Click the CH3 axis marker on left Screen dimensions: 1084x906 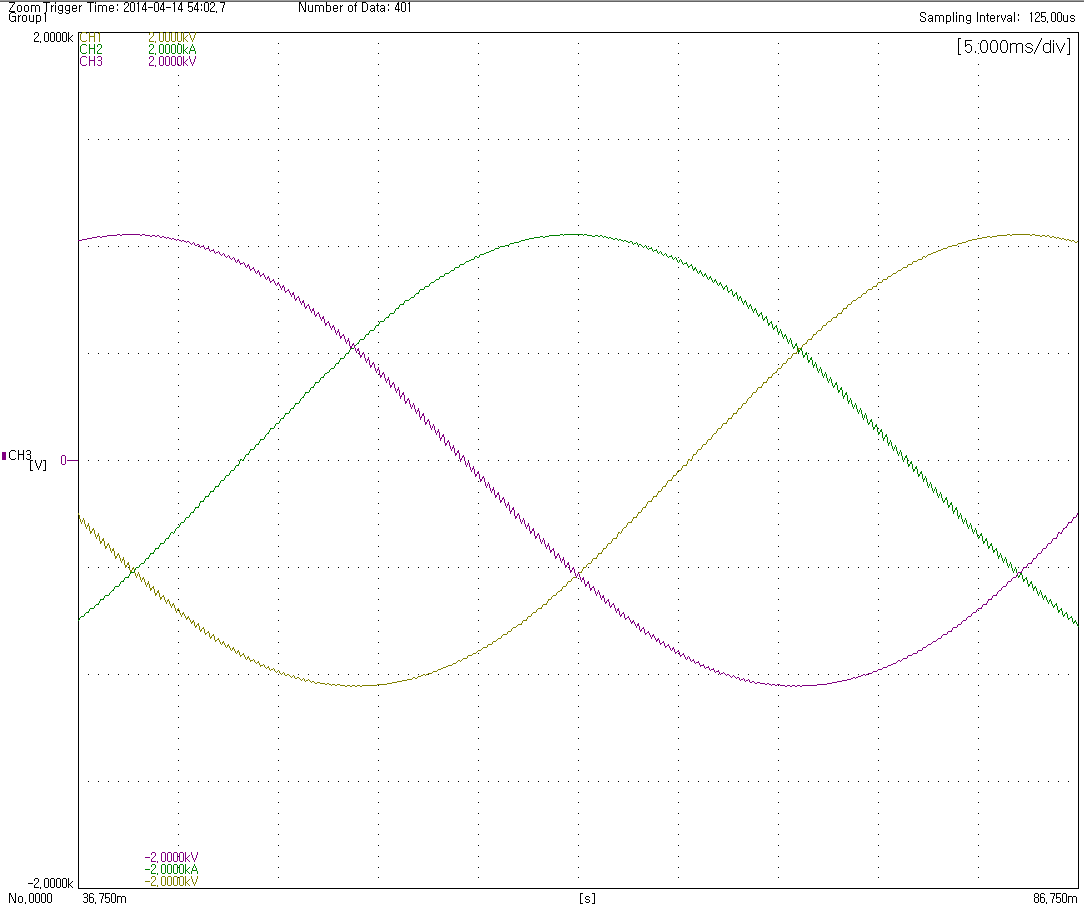19,456
